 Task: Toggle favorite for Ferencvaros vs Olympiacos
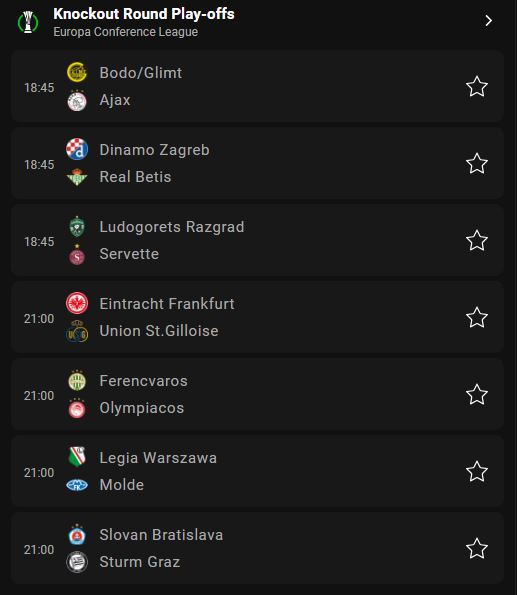click(x=476, y=395)
